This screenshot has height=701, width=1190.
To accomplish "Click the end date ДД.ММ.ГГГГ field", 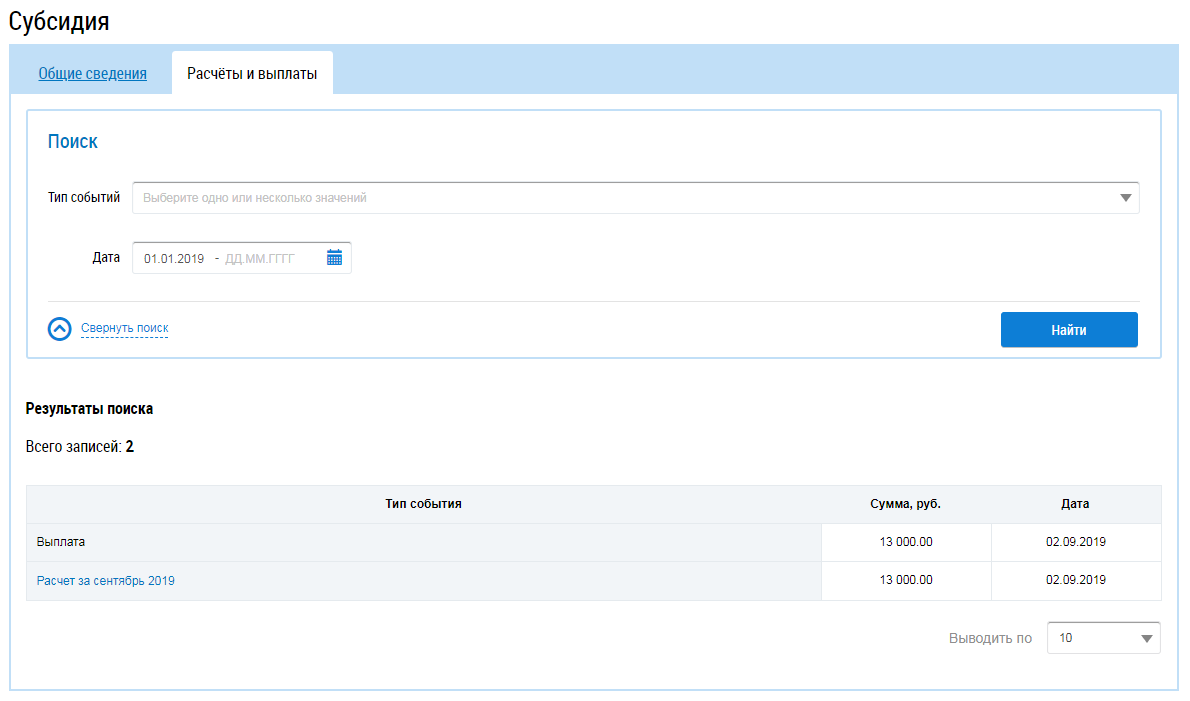I will [x=260, y=259].
